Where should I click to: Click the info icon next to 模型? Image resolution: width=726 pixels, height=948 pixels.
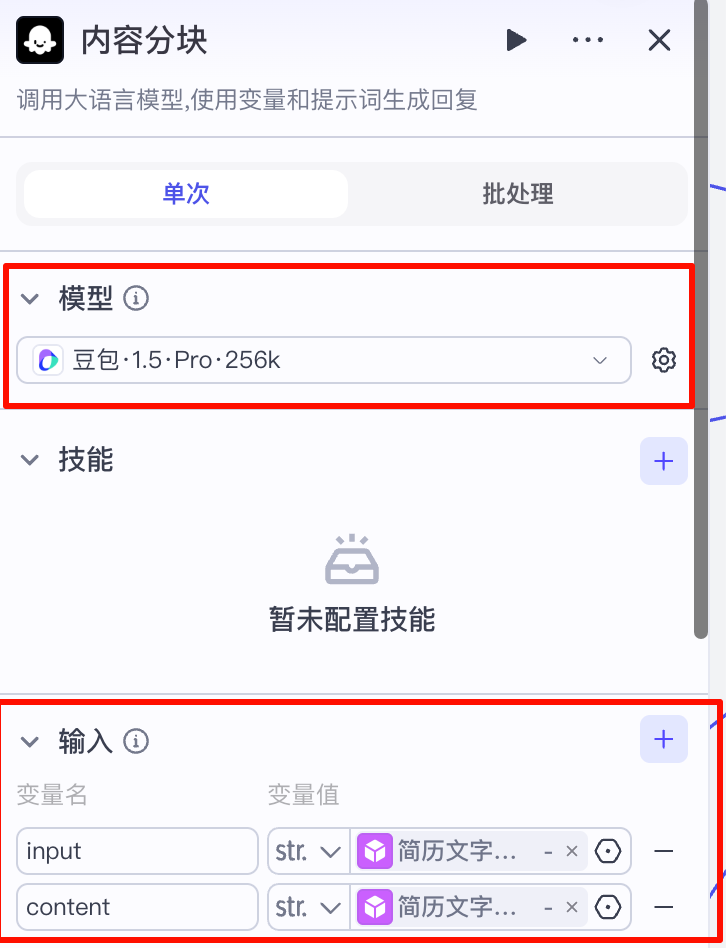tap(136, 298)
